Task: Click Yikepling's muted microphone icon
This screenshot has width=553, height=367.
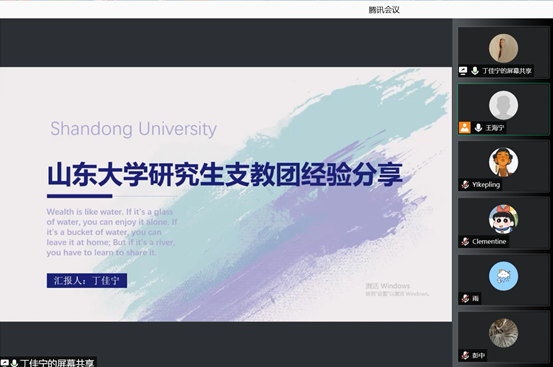Action: click(465, 185)
